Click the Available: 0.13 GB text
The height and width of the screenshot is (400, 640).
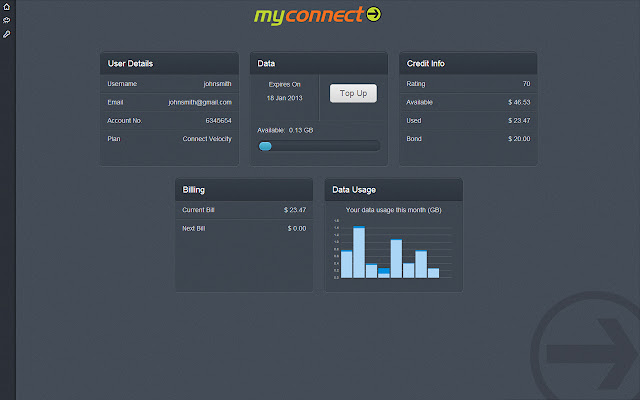[x=285, y=130]
